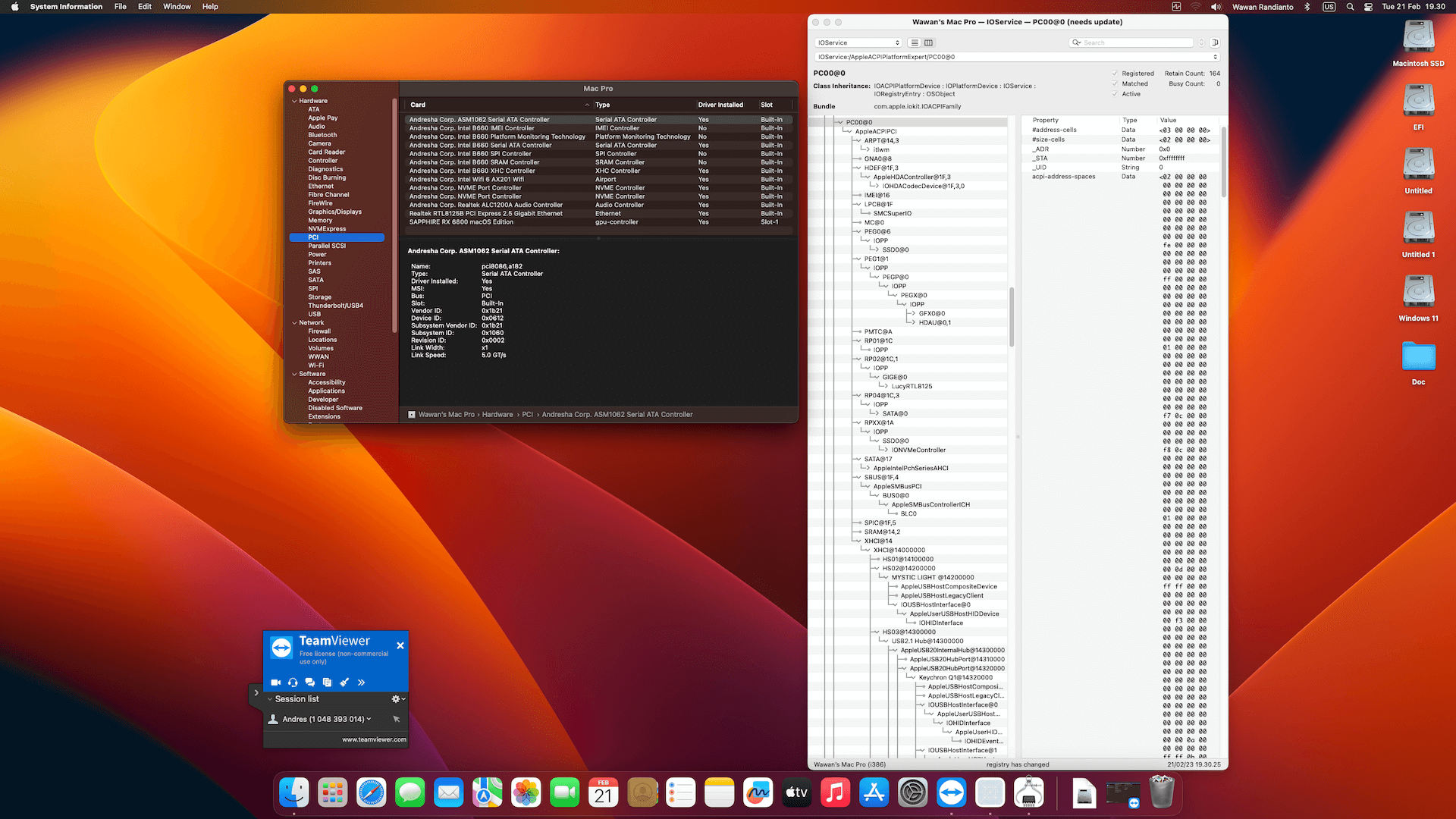Screen dimensions: 1456x819
Task: Toggle the Matched checkbox
Action: pos(1116,84)
